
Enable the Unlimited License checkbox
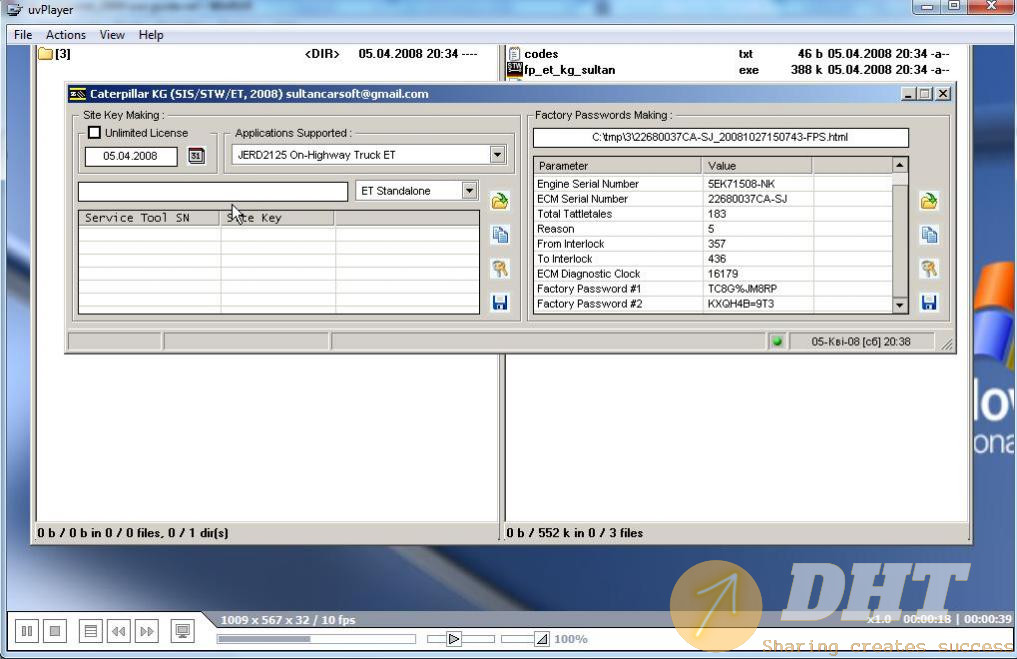pos(95,132)
